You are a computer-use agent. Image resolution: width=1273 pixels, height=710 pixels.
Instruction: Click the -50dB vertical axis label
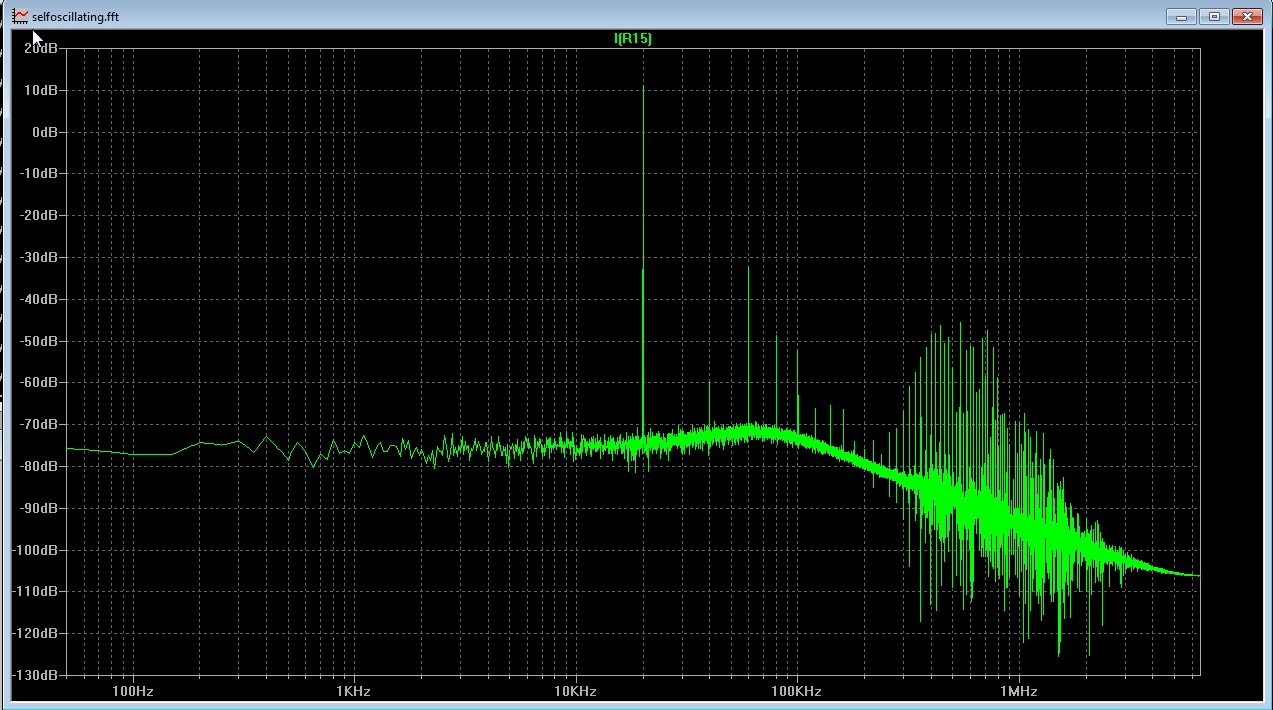[x=40, y=340]
